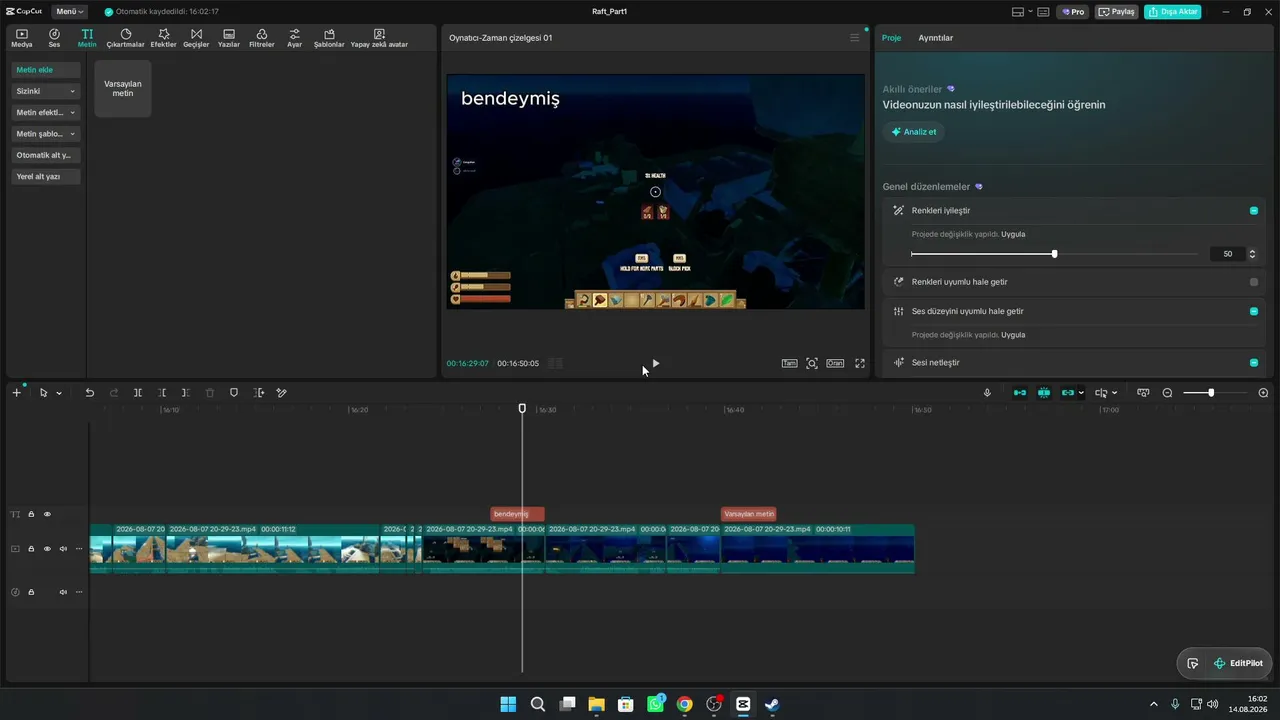Click the timeline toolbar icon left of the magic wand
This screenshot has height=720, width=1280.
coord(259,393)
